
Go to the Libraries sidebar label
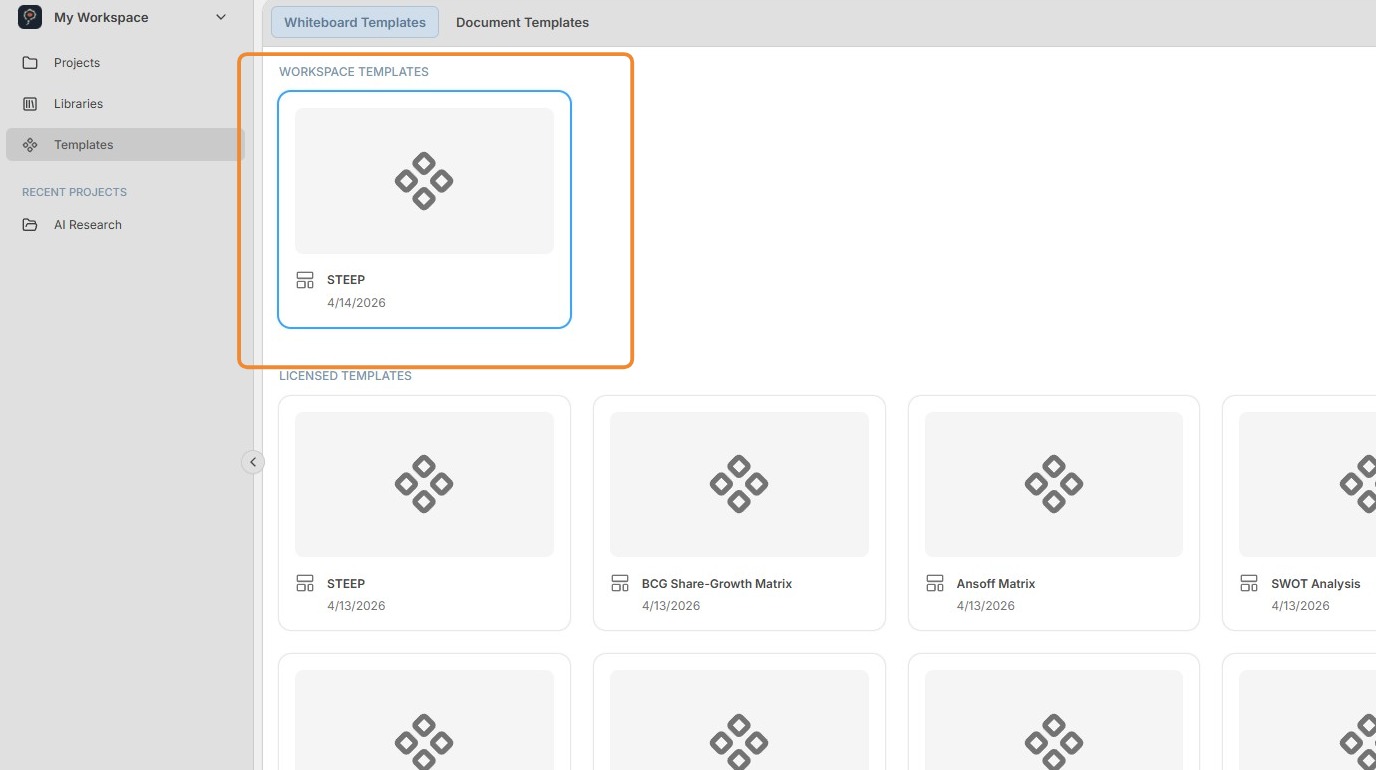coord(78,104)
